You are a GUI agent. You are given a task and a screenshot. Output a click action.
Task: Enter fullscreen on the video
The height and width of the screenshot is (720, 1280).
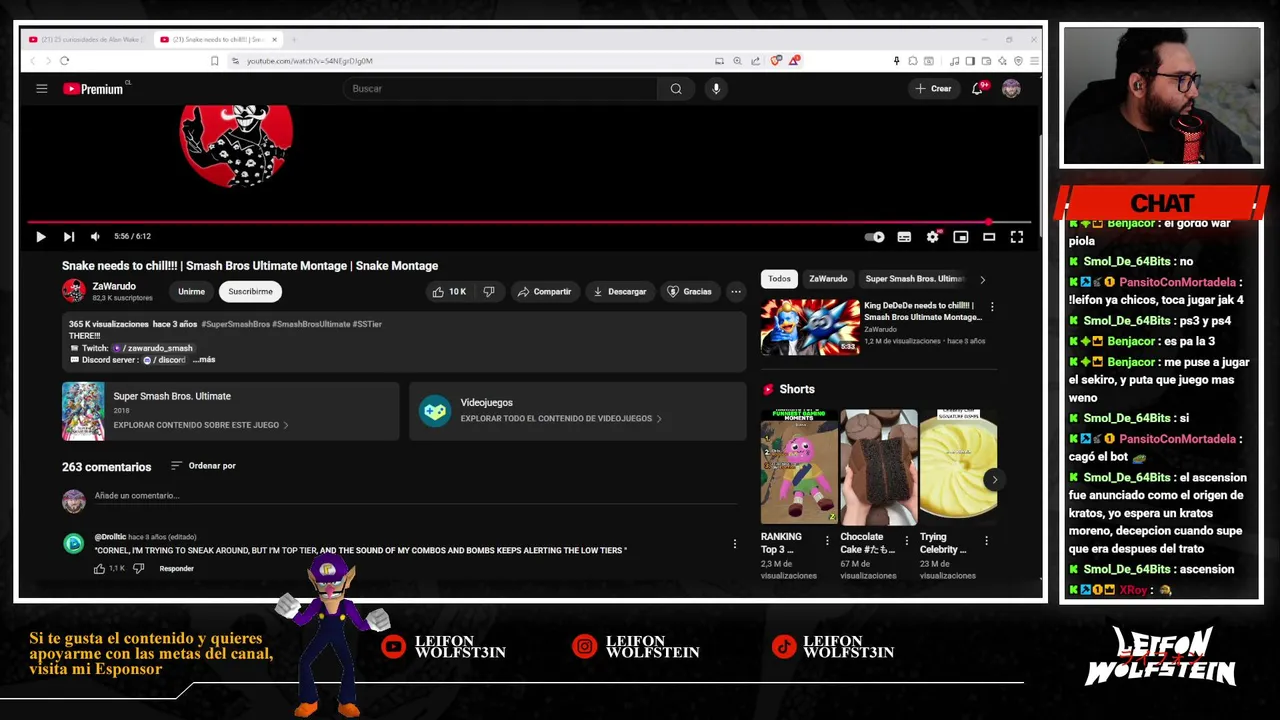pos(1016,237)
